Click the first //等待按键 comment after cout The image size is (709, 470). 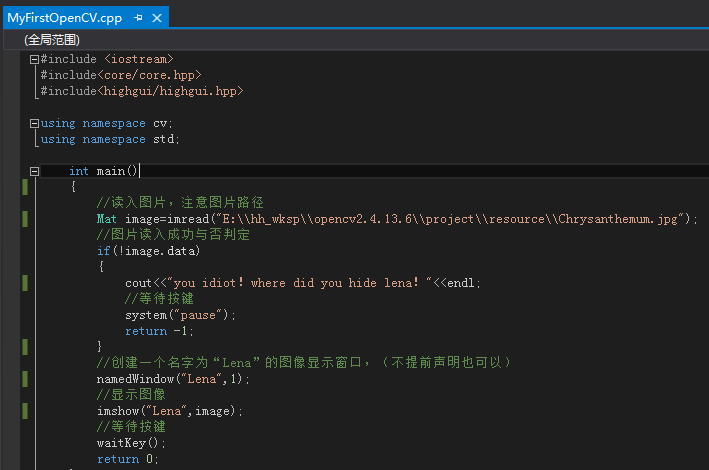[159, 299]
